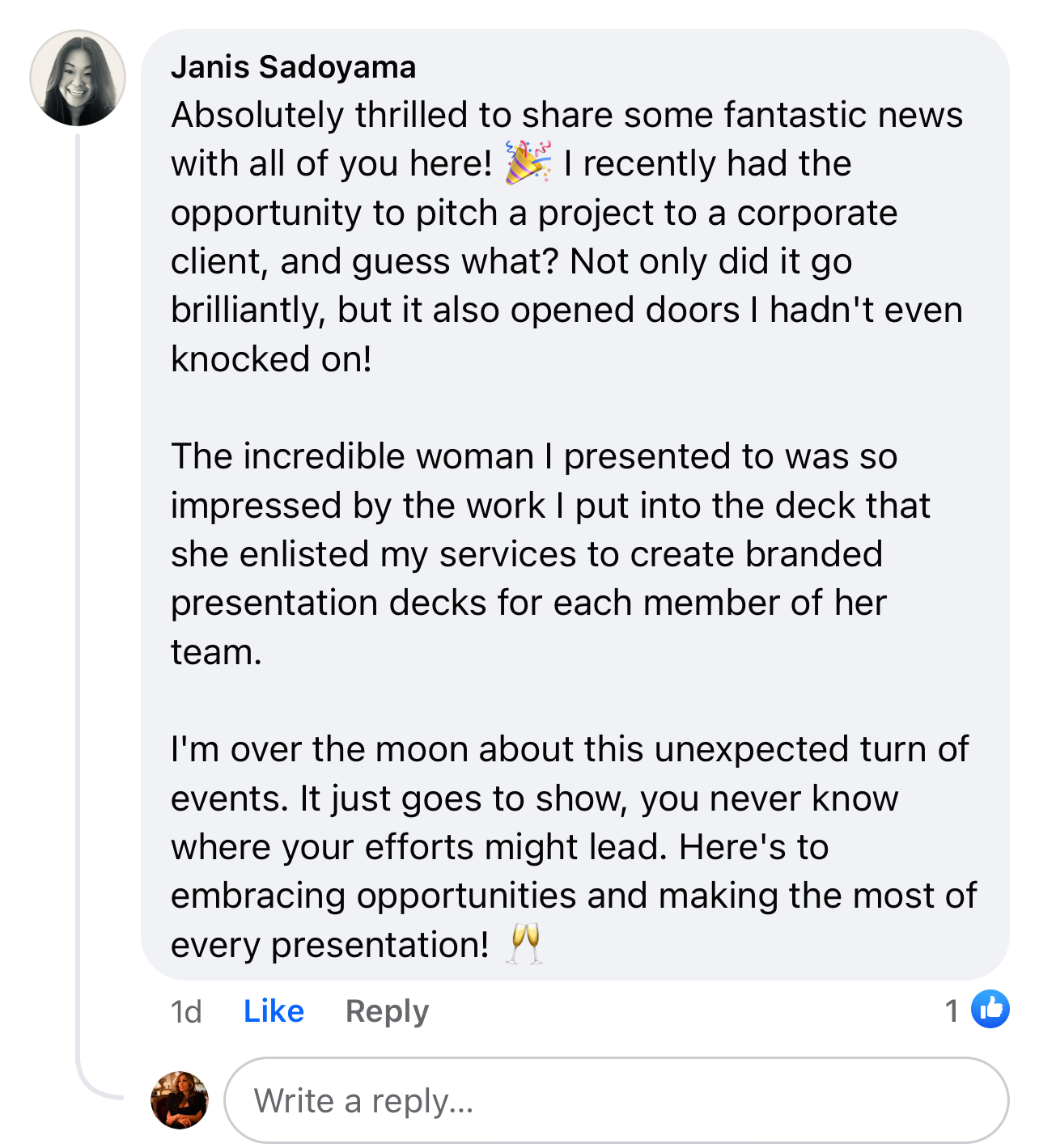Viewport: 1039px width, 1148px height.
Task: Click your avatar beside the reply box
Action: [x=180, y=1100]
